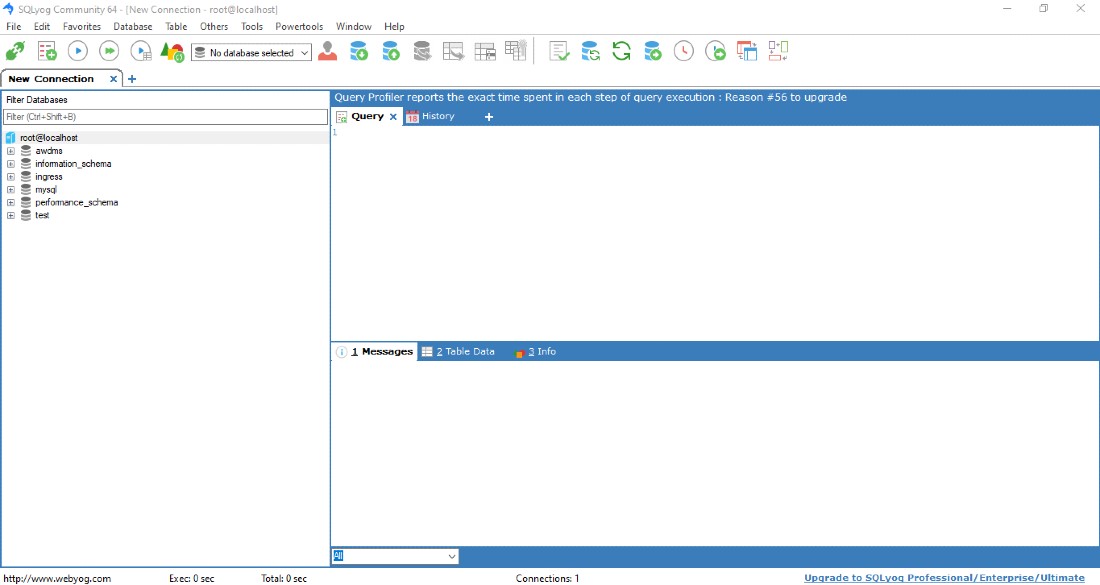Viewport: 1100px width, 585px height.
Task: Open the File menu
Action: 13,27
